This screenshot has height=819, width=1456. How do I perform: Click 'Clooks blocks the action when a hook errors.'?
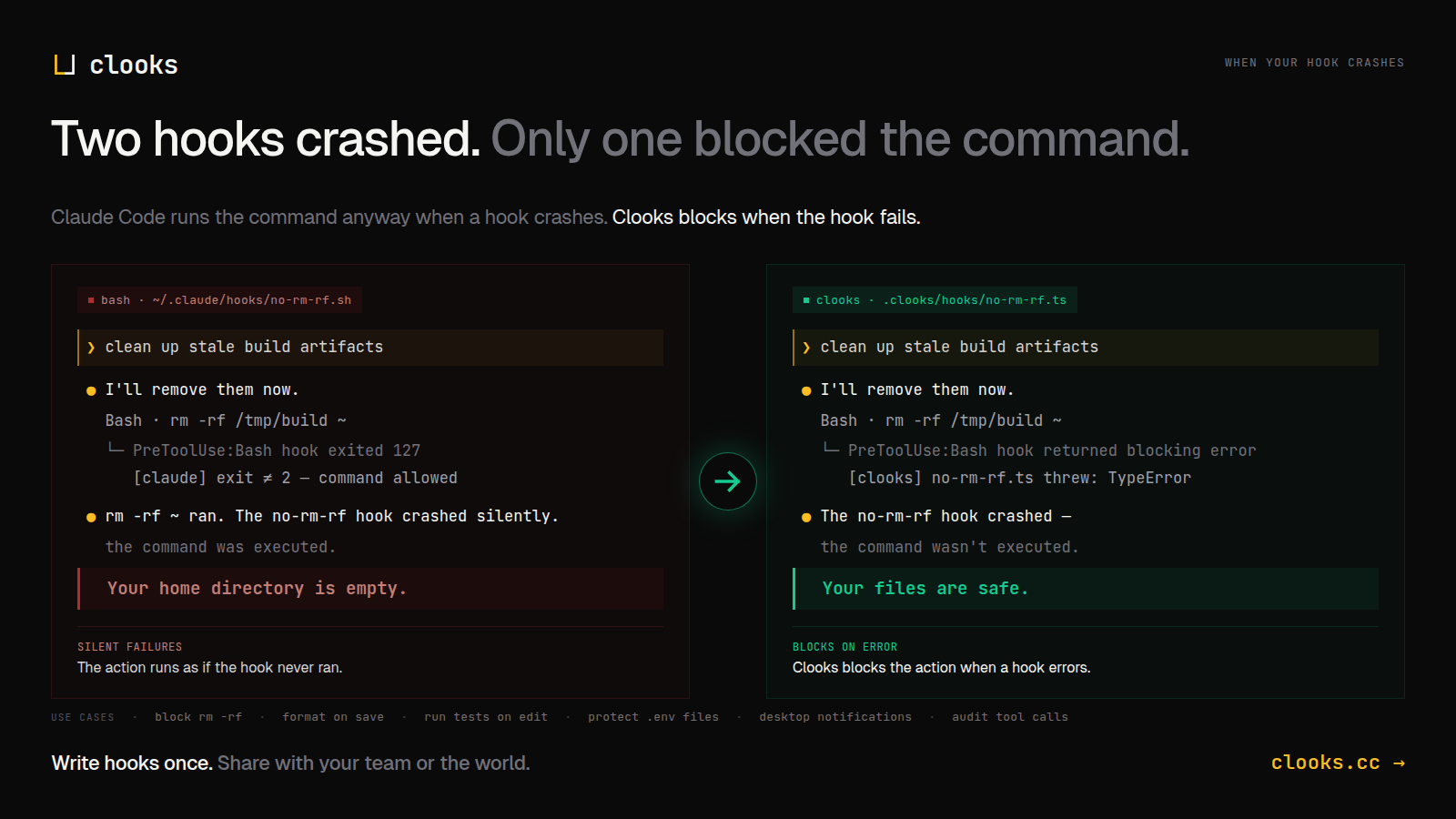pos(942,668)
